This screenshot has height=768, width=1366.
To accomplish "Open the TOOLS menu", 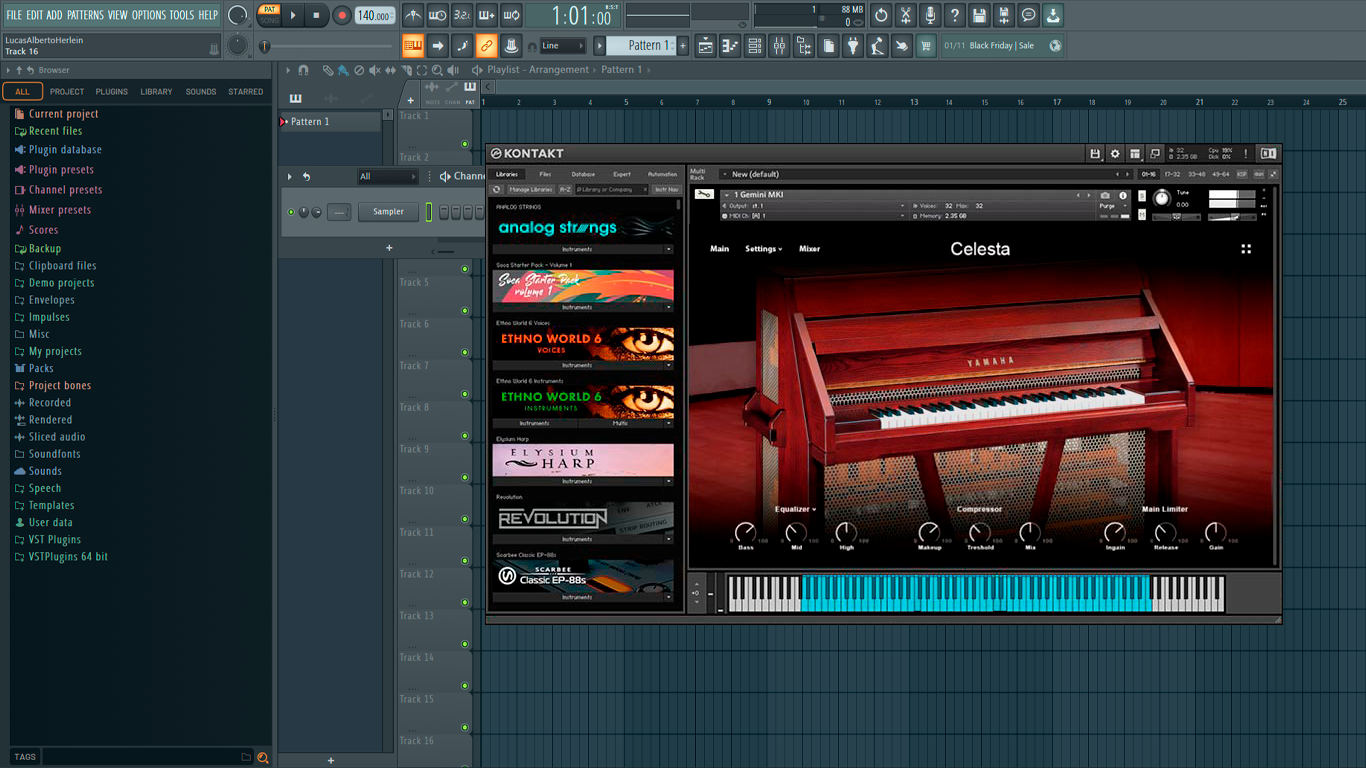I will click(182, 15).
